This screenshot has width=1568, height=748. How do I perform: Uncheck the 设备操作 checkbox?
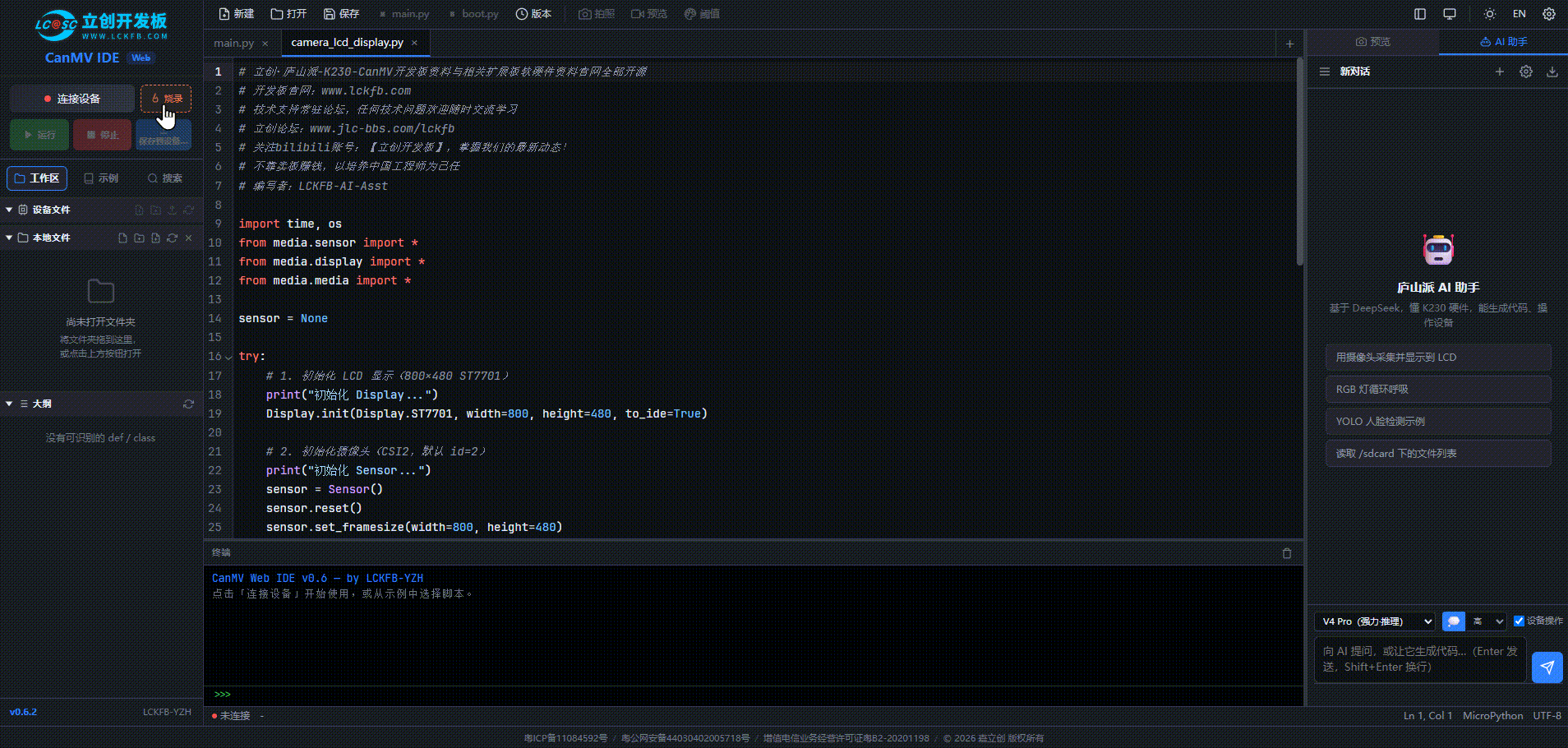pos(1519,621)
